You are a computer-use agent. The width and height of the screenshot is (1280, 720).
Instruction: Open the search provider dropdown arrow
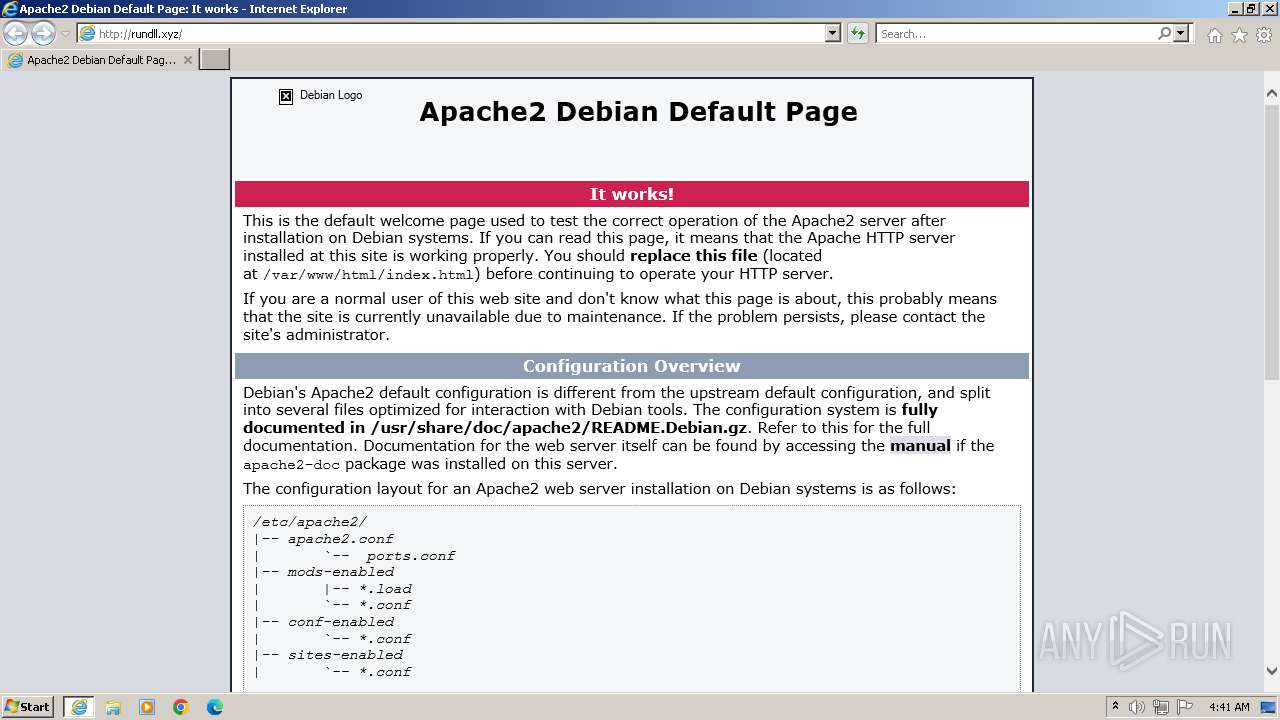click(x=1181, y=34)
